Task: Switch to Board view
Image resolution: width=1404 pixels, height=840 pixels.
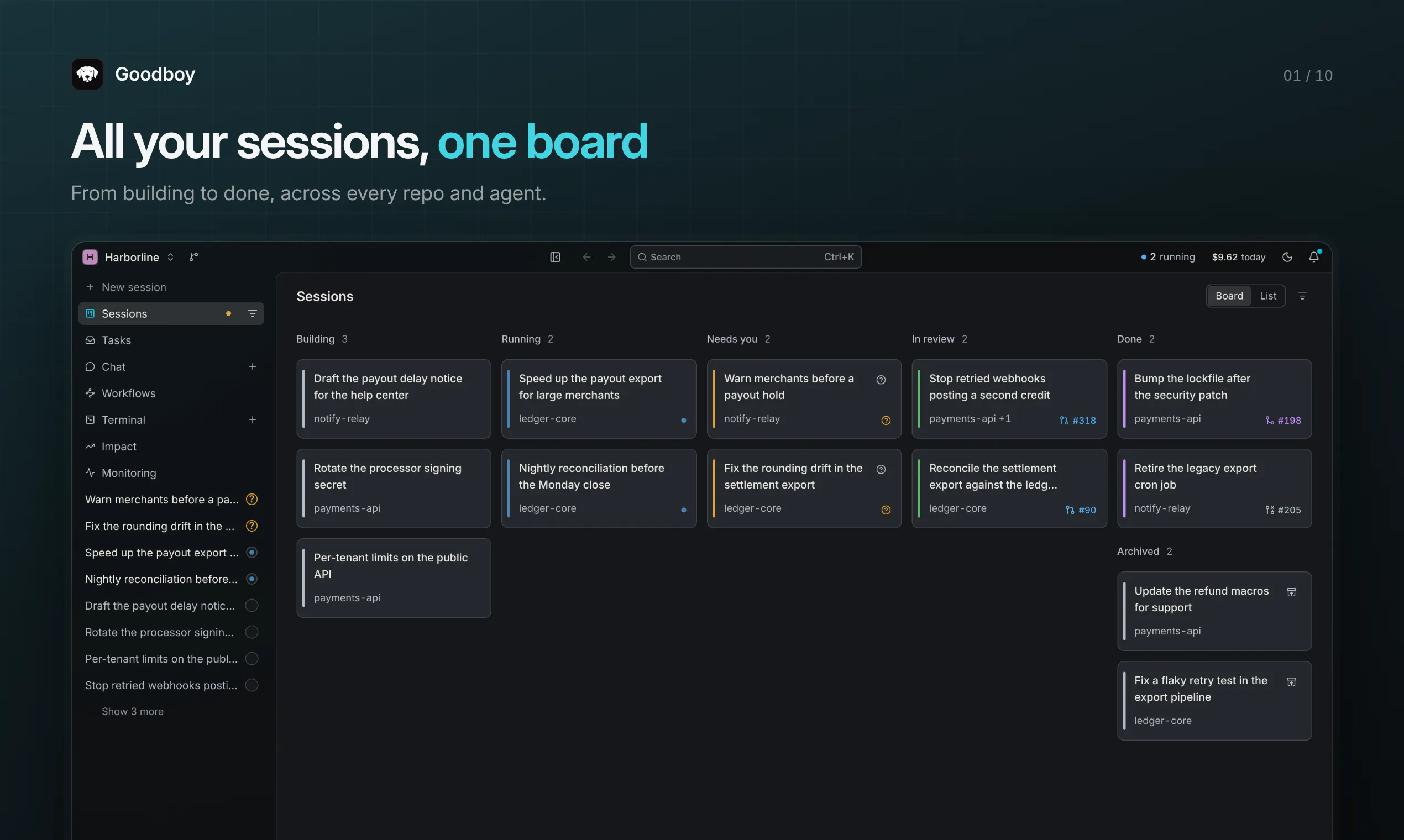Action: point(1229,296)
